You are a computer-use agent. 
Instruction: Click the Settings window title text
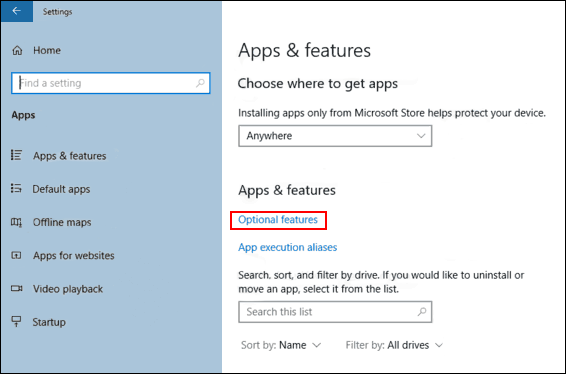57,12
